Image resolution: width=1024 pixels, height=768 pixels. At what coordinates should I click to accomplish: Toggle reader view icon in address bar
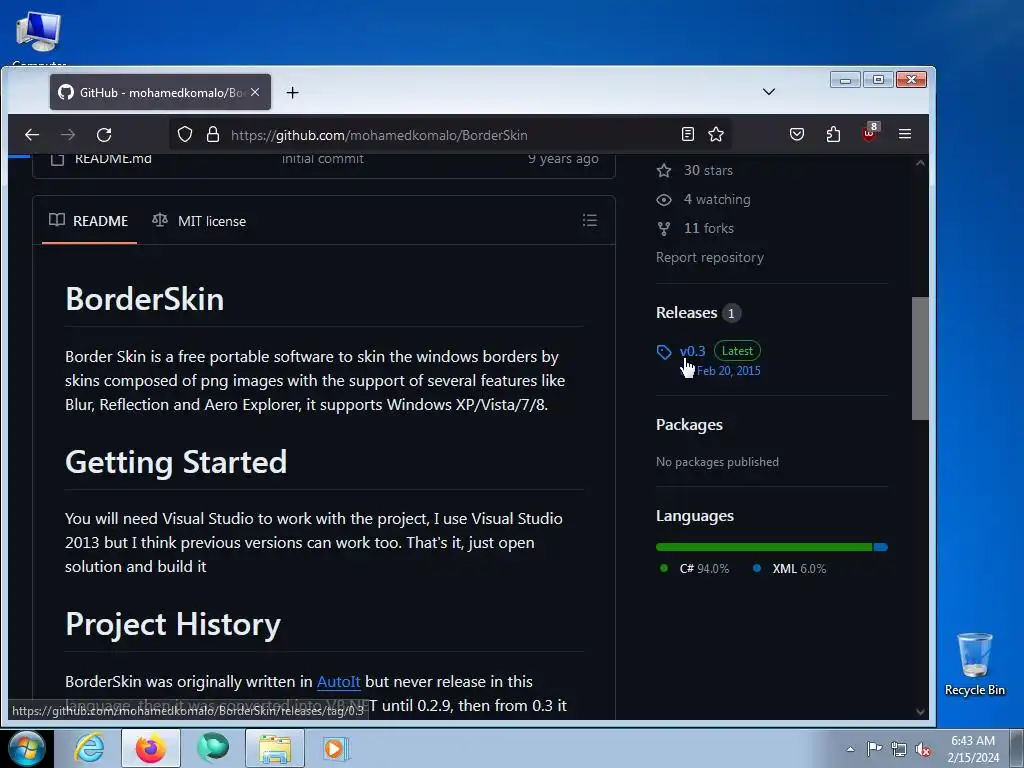coord(688,135)
